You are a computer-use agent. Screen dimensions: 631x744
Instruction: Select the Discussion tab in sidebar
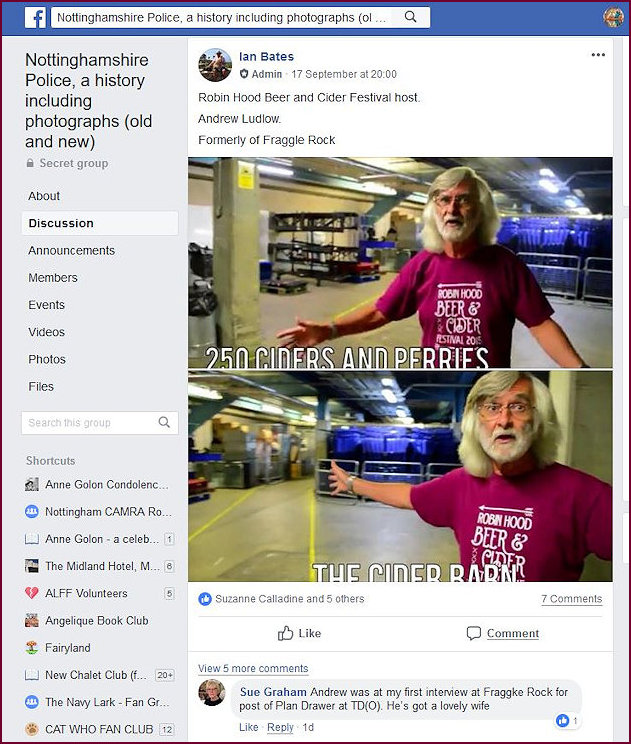click(x=100, y=223)
